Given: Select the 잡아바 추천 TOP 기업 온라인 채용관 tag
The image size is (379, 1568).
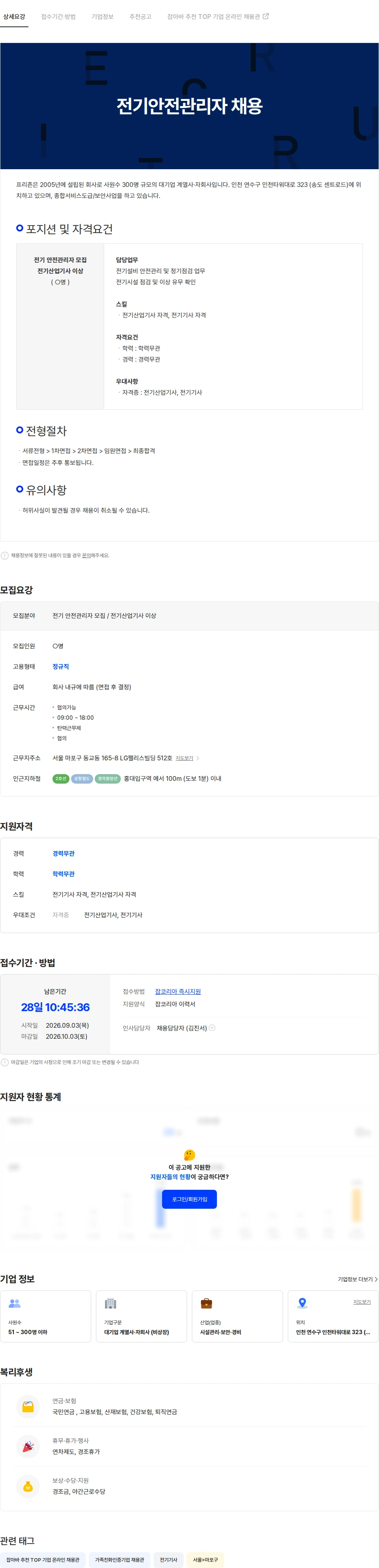Looking at the screenshot, I should click(x=43, y=1559).
